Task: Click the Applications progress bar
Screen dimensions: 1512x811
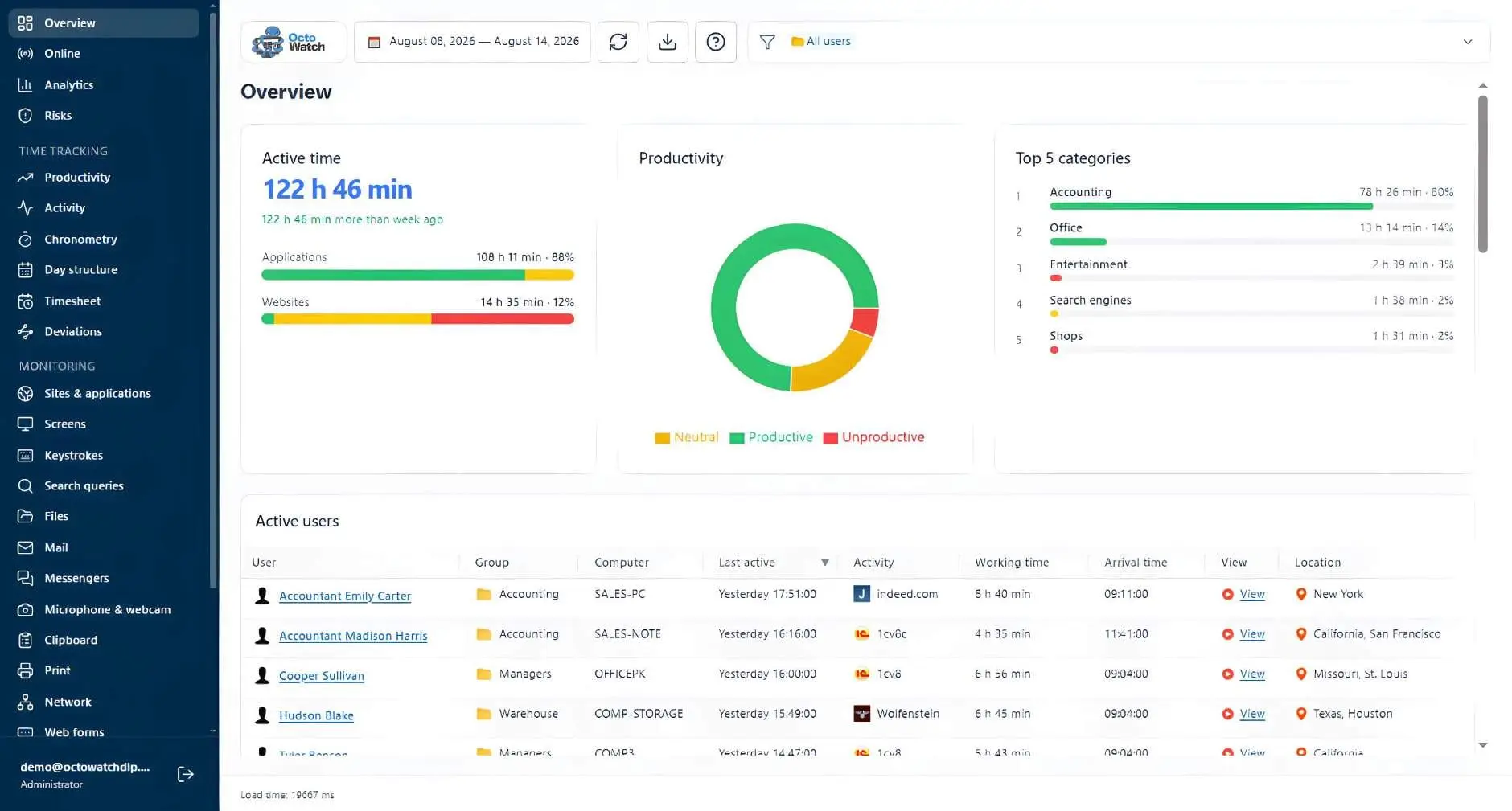Action: coord(417,275)
